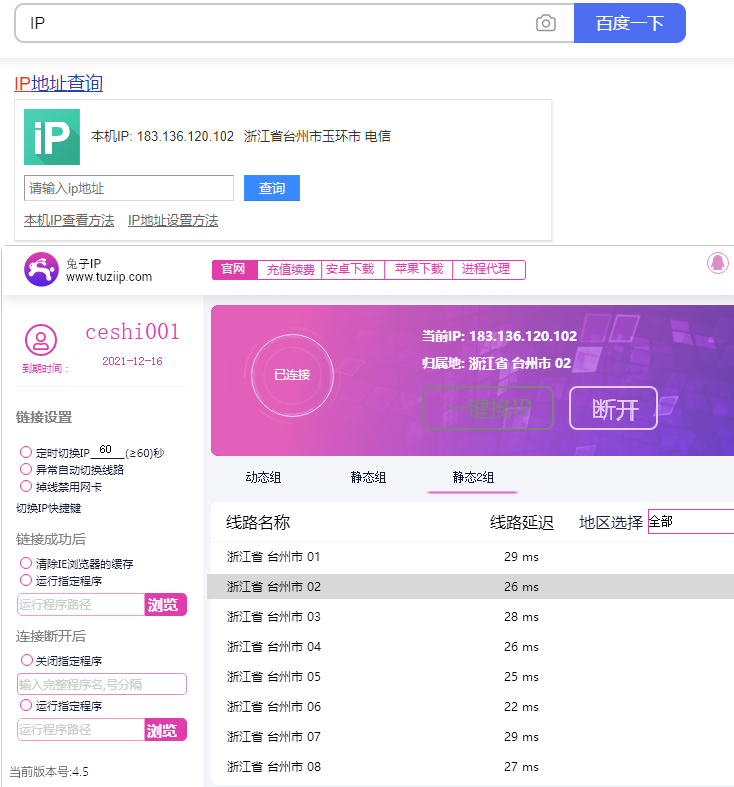The image size is (734, 787).
Task: Click the 线路延迟 column header
Action: pos(522,522)
